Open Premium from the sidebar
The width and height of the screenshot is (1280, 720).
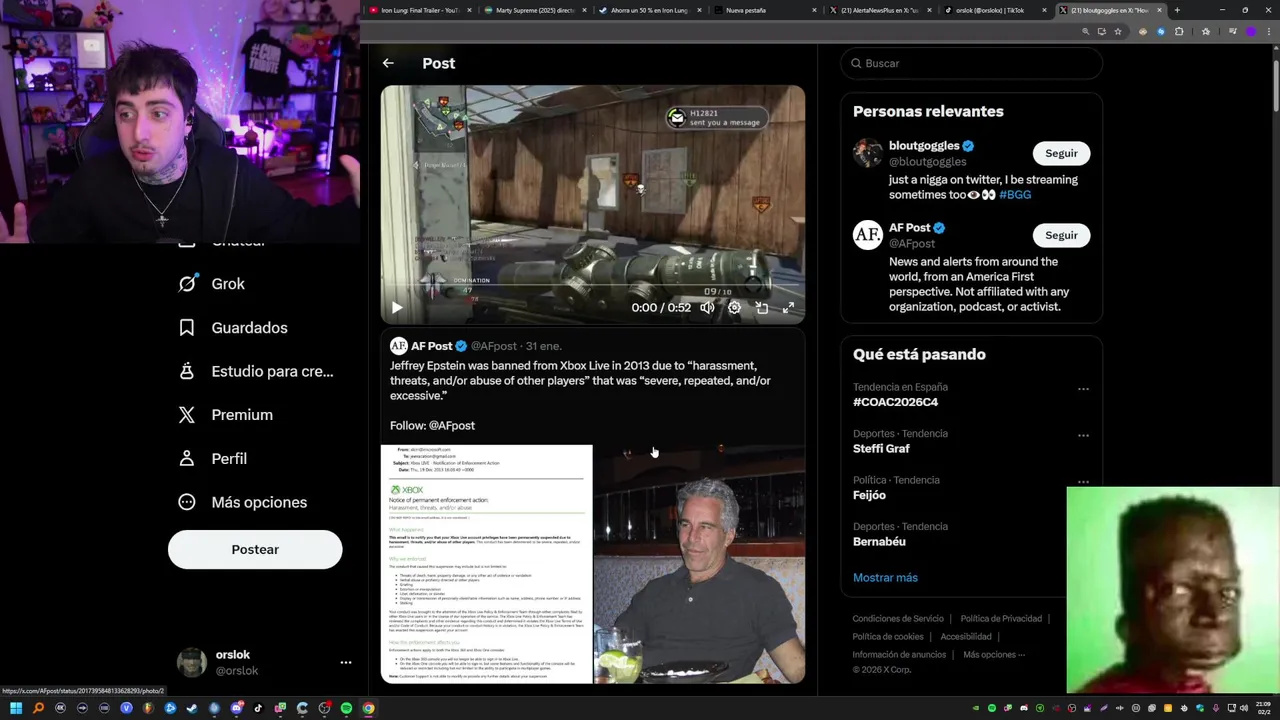click(225, 415)
